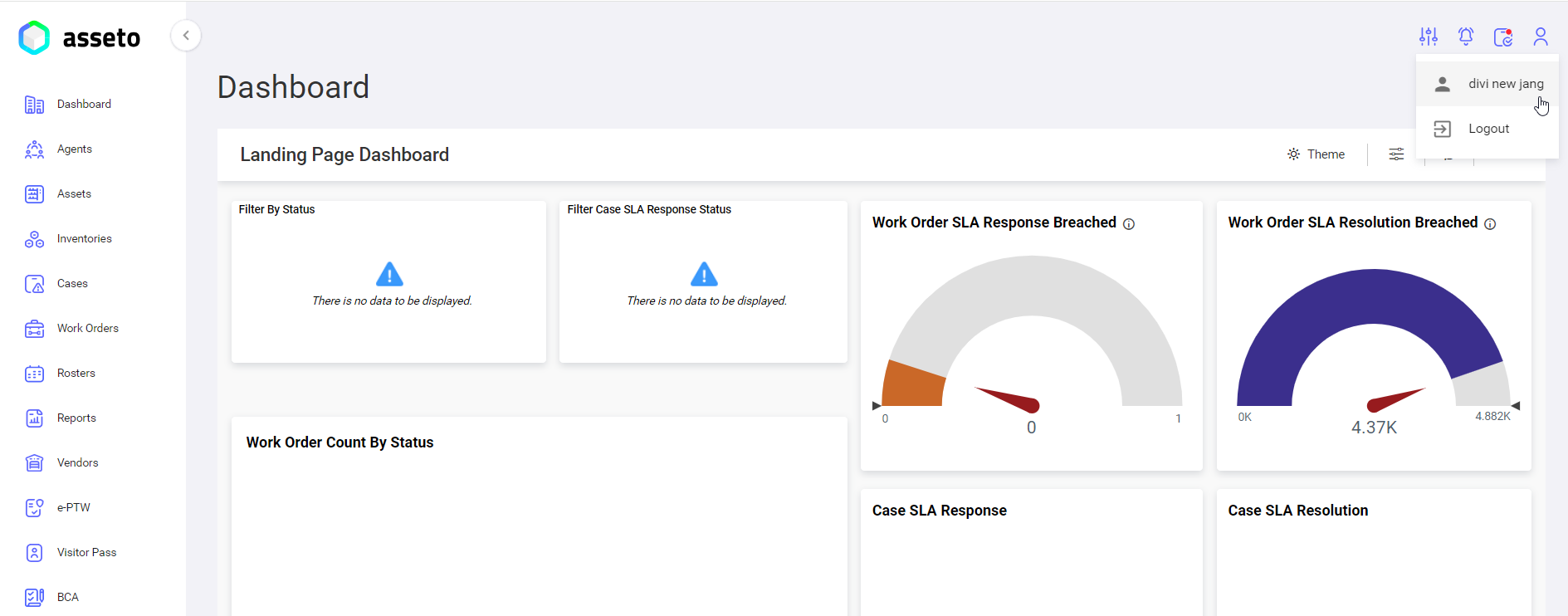Click the asseto logo

point(80,37)
